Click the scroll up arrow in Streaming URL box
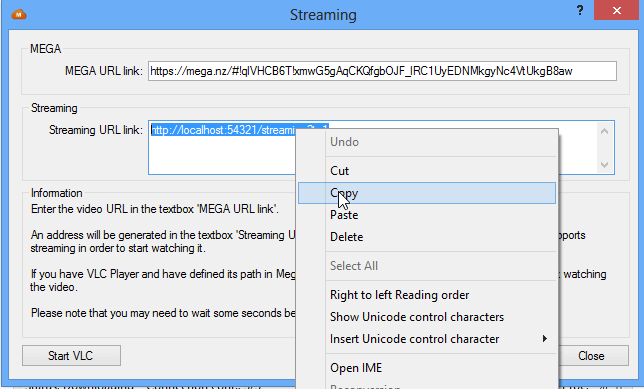This screenshot has height=389, width=644. click(x=604, y=131)
